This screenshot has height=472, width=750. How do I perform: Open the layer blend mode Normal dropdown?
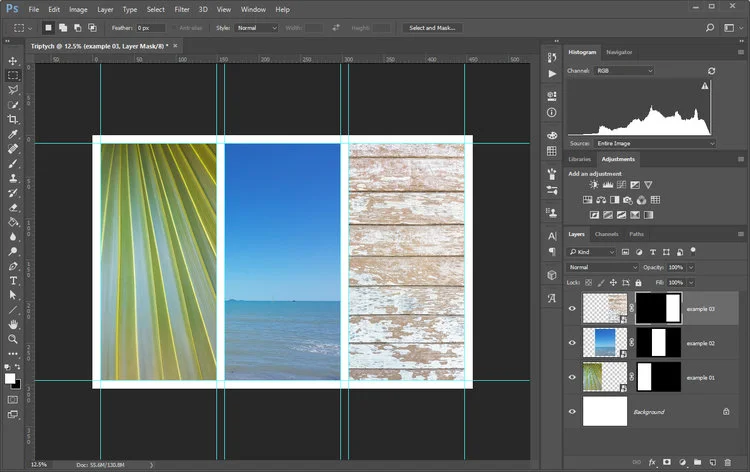click(x=603, y=267)
